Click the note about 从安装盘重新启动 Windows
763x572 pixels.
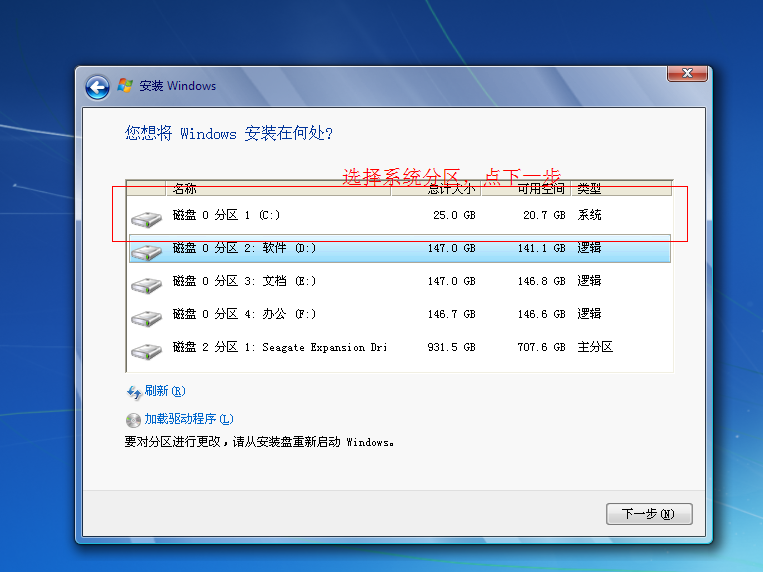coord(259,442)
